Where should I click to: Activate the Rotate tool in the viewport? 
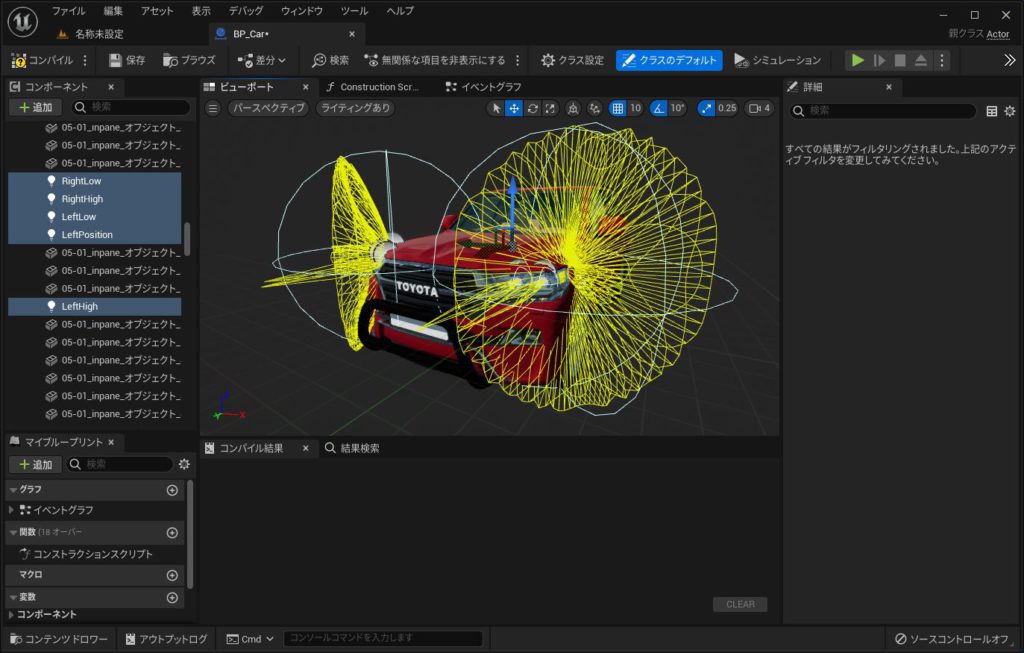point(533,108)
